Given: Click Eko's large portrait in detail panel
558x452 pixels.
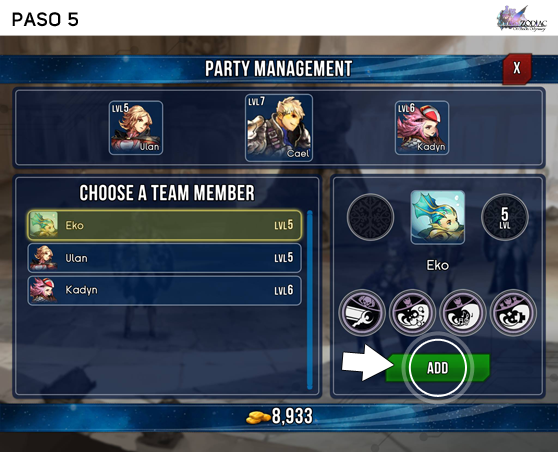Looking at the screenshot, I should coord(438,217).
